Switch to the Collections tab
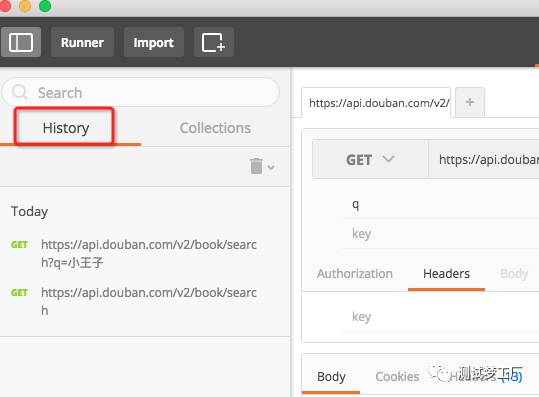Screen dimensions: 539x397 [x=215, y=128]
